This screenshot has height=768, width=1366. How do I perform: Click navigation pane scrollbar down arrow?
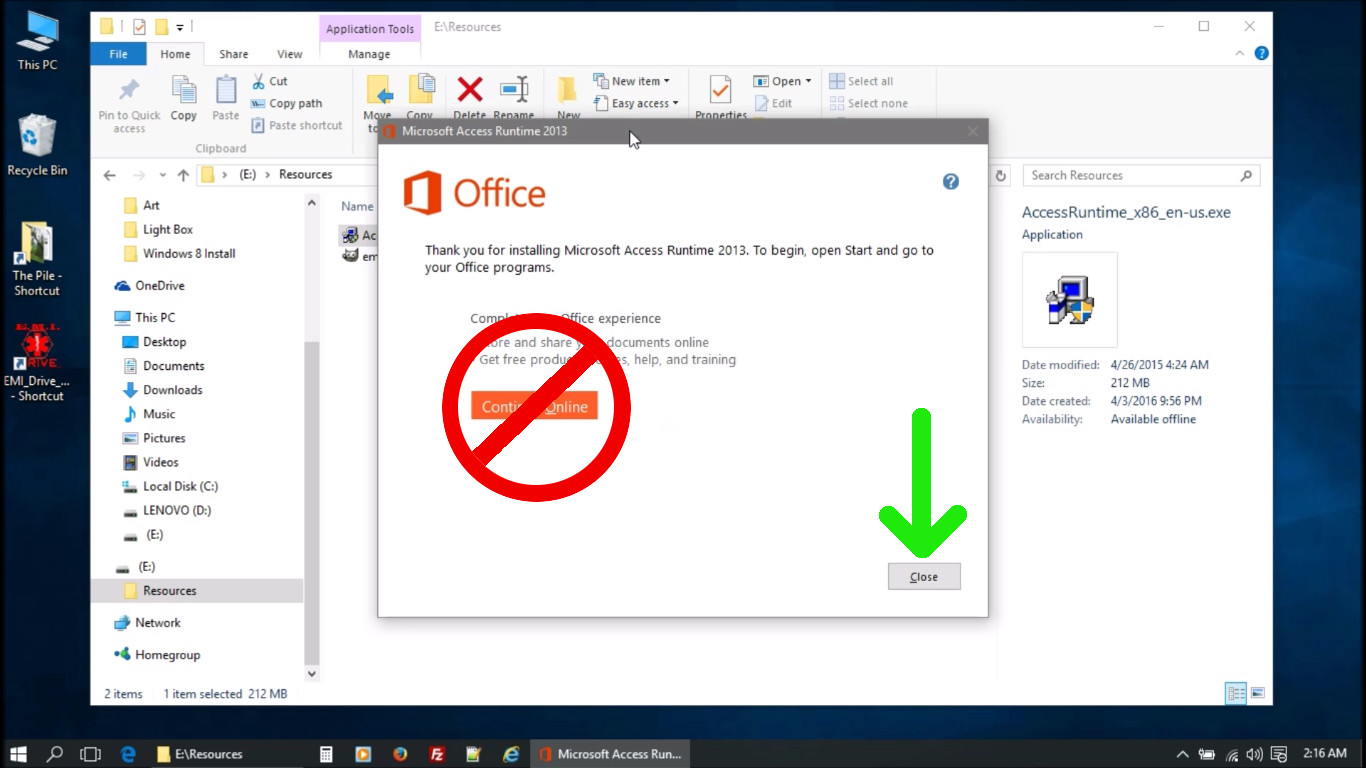tap(311, 674)
